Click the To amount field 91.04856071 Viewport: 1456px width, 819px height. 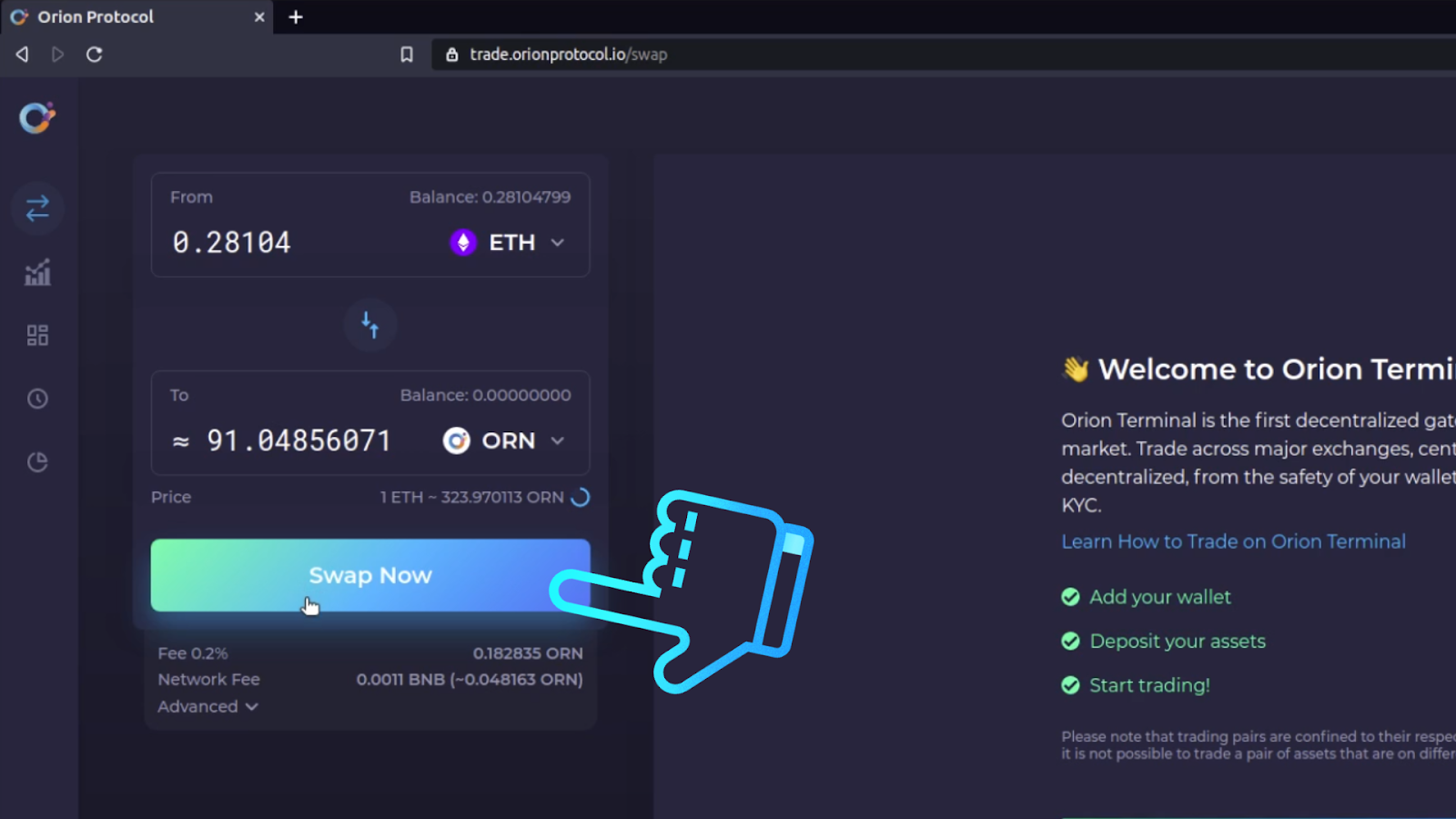[298, 440]
